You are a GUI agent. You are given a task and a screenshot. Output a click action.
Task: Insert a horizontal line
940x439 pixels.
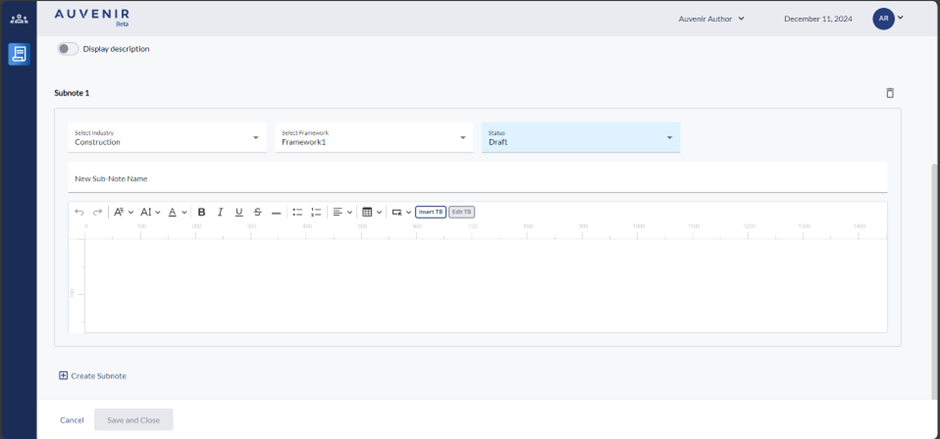[276, 212]
